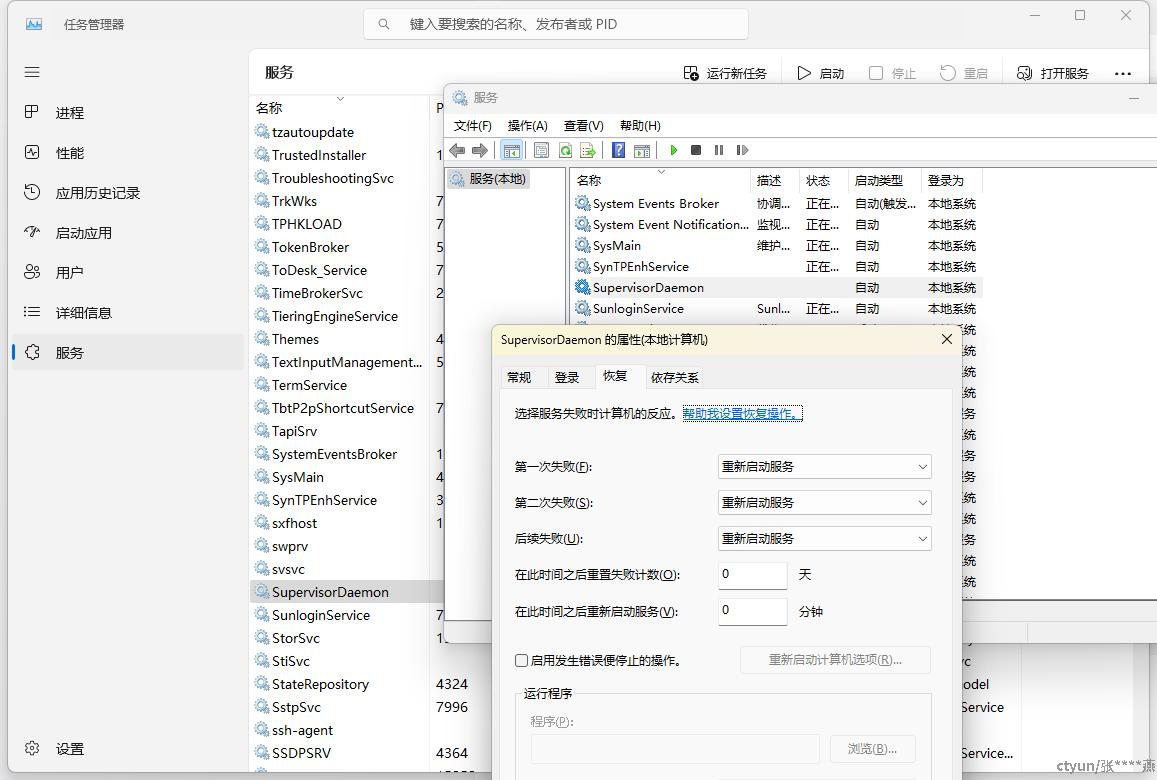Open Startup apps (启动应用) in sidebar
Viewport: 1157px width, 780px height.
point(127,232)
